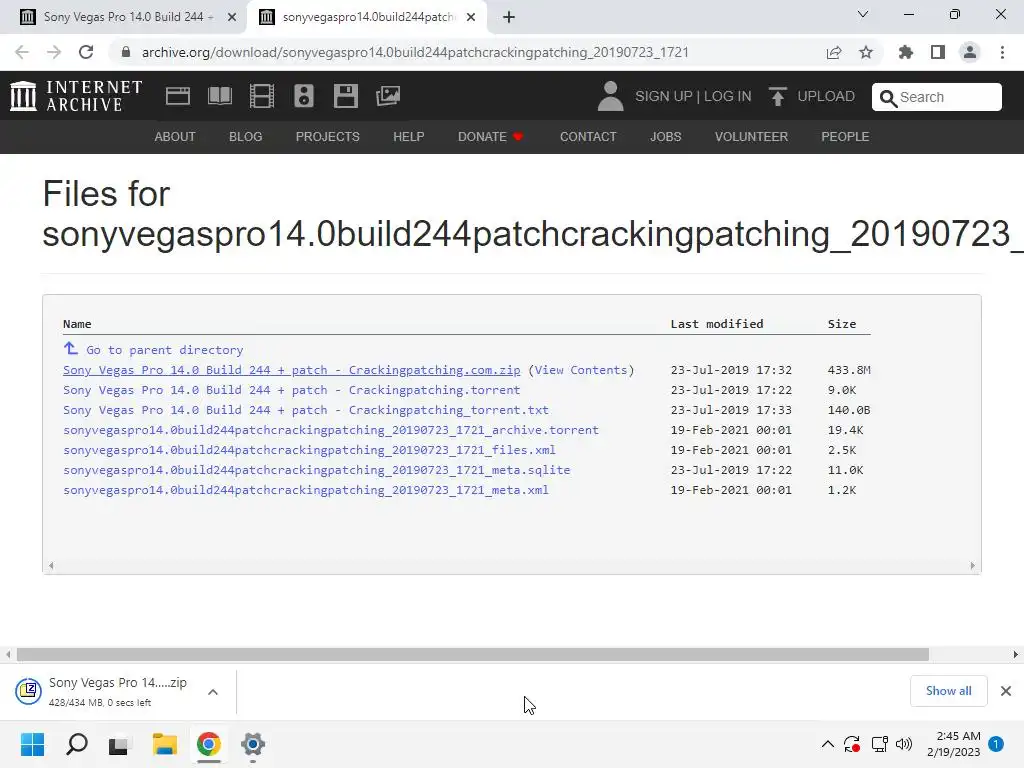Open the PROJECTS menu item

click(328, 136)
